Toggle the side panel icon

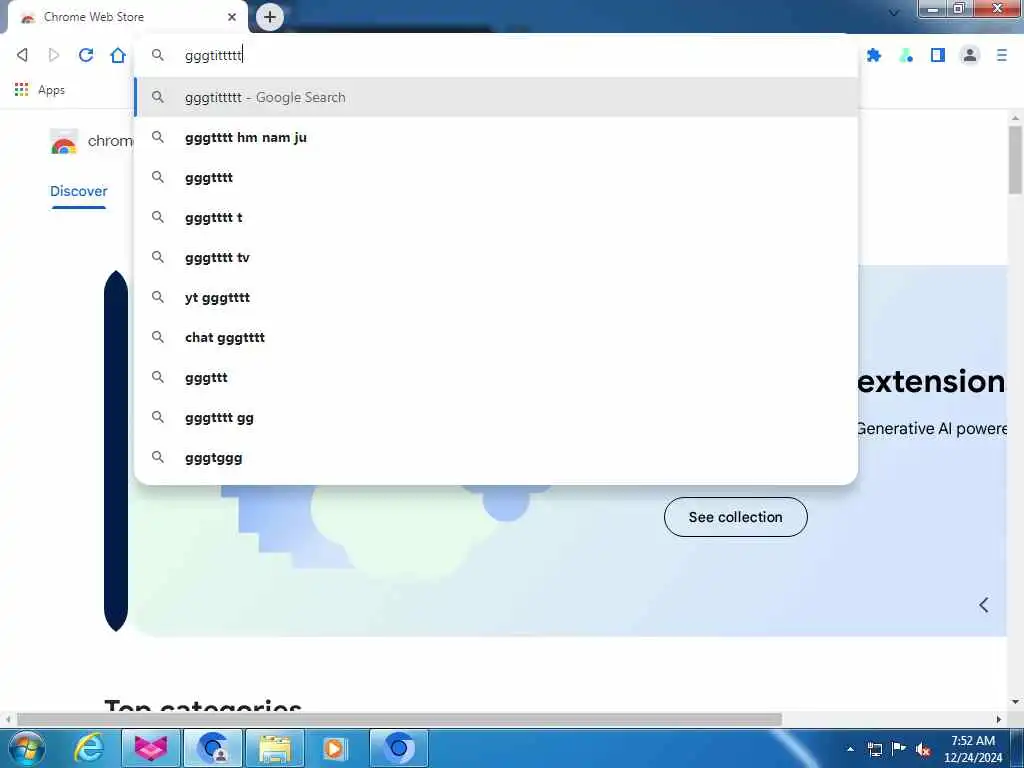tap(938, 56)
